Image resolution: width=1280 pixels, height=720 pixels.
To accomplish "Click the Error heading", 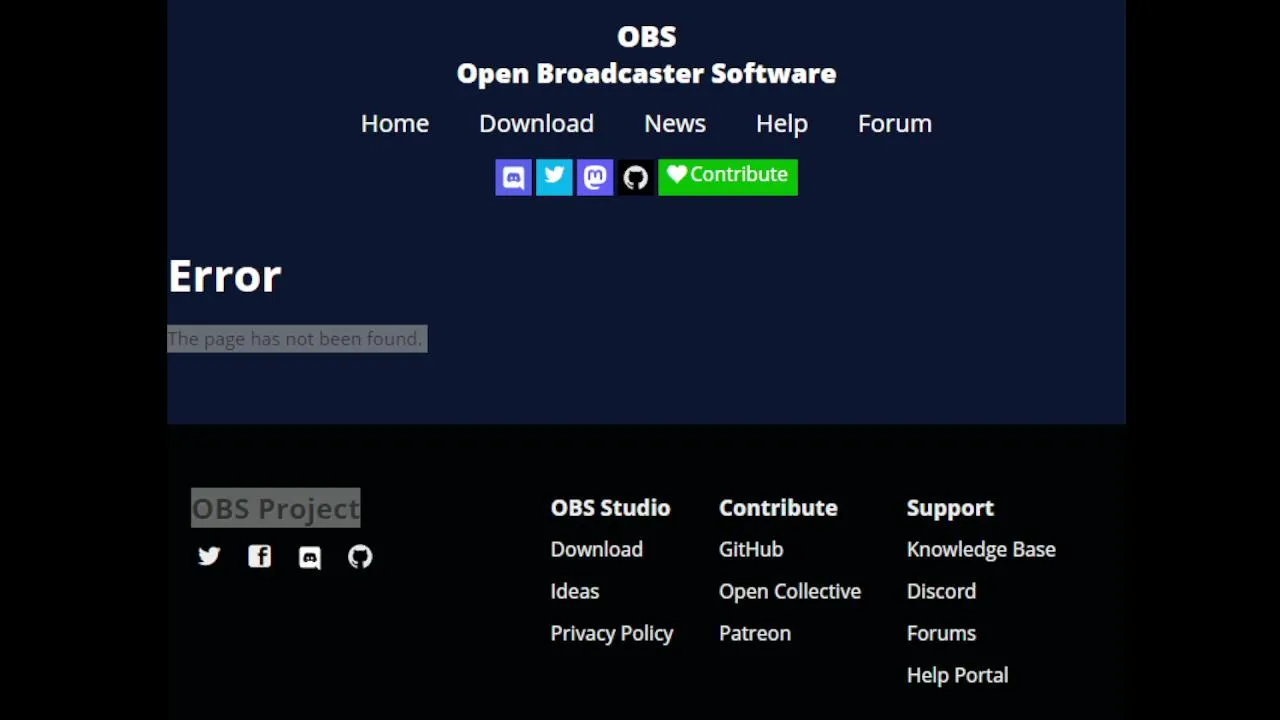I will tap(225, 276).
